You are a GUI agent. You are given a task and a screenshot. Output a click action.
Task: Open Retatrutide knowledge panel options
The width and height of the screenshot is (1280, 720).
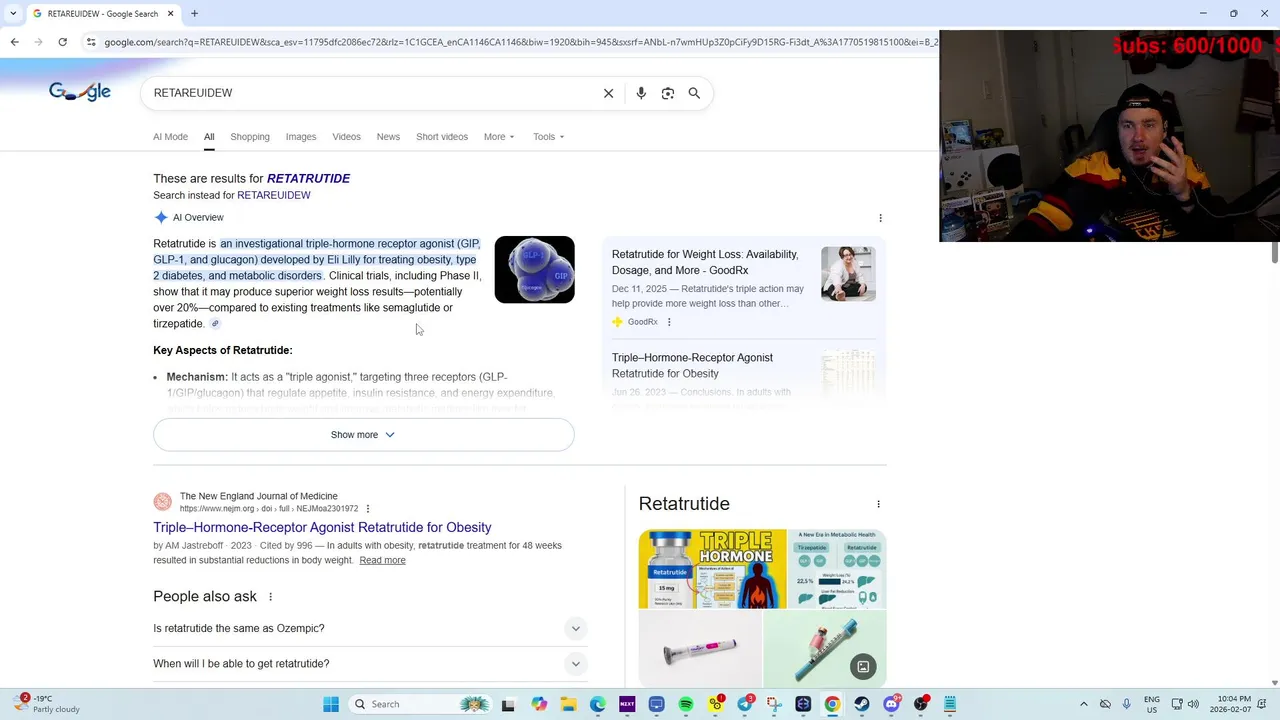point(878,504)
